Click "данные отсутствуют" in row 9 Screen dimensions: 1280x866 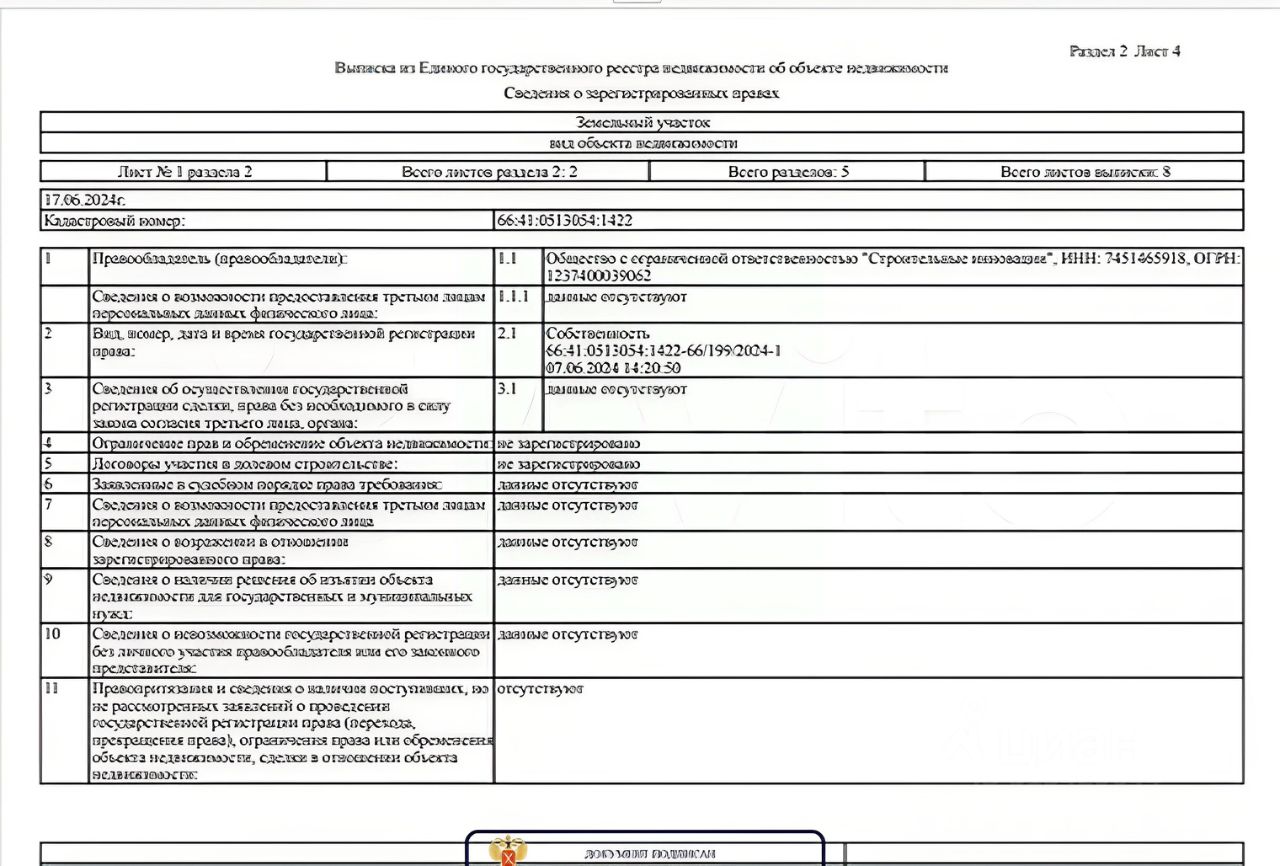point(567,580)
